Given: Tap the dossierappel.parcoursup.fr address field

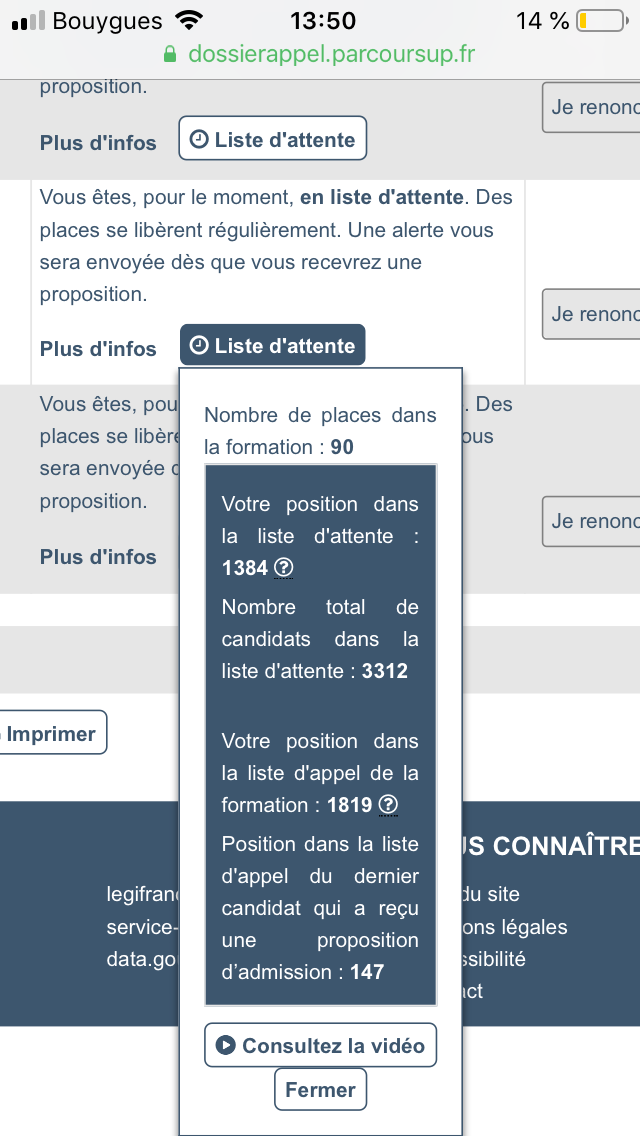Looking at the screenshot, I should (x=331, y=54).
